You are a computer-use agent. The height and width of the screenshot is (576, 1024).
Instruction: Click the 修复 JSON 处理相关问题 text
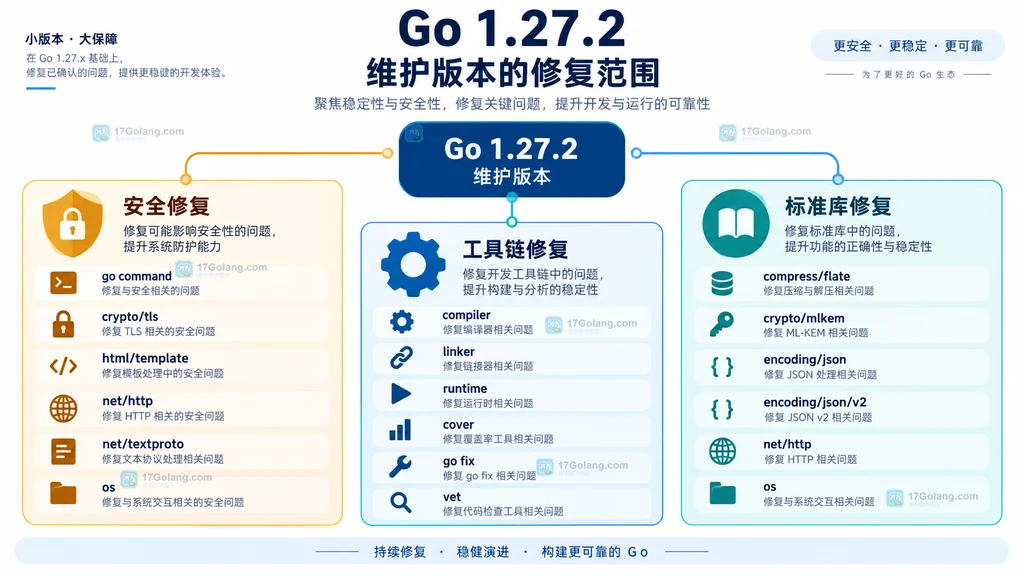(820, 375)
